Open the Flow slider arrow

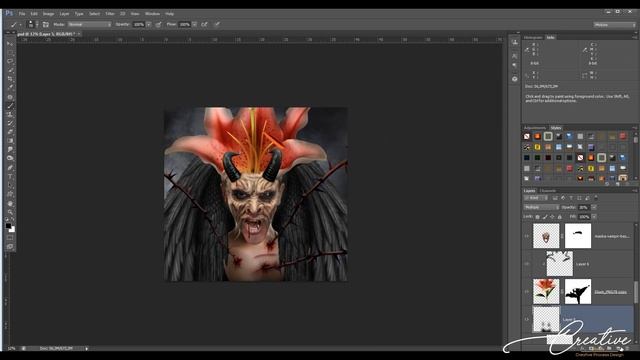coord(195,24)
